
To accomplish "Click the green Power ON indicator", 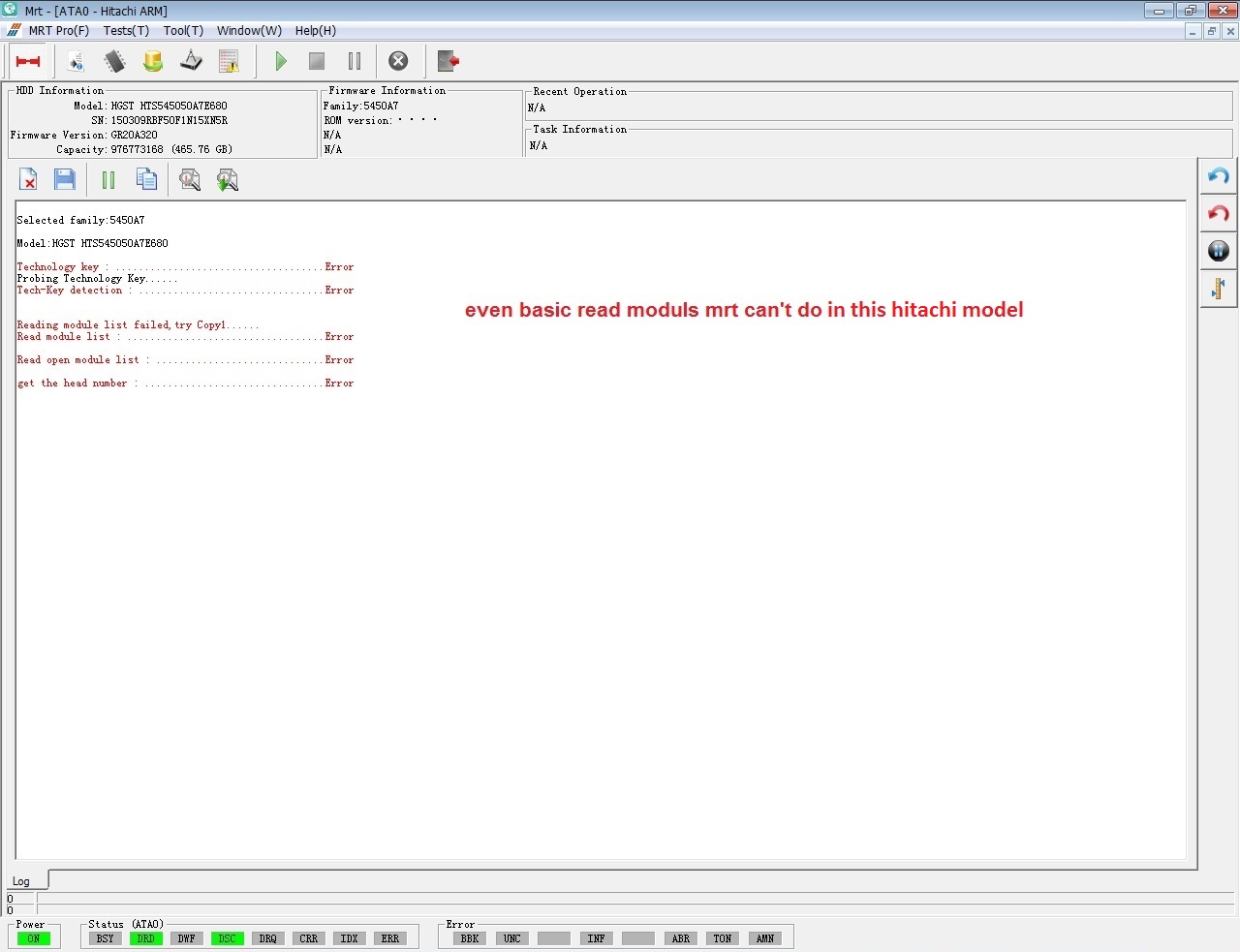I will (34, 938).
